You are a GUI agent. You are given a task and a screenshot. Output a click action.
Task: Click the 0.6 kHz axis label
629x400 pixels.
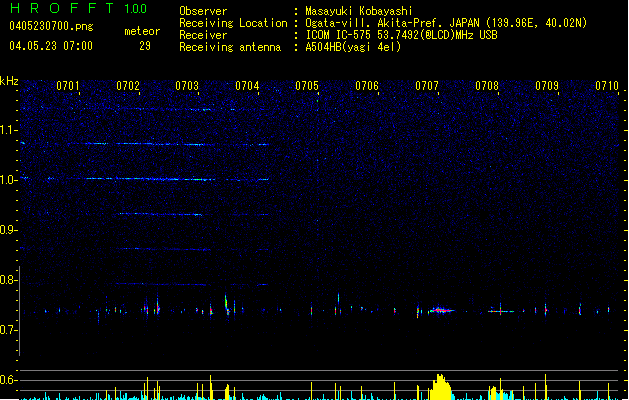tap(9, 380)
